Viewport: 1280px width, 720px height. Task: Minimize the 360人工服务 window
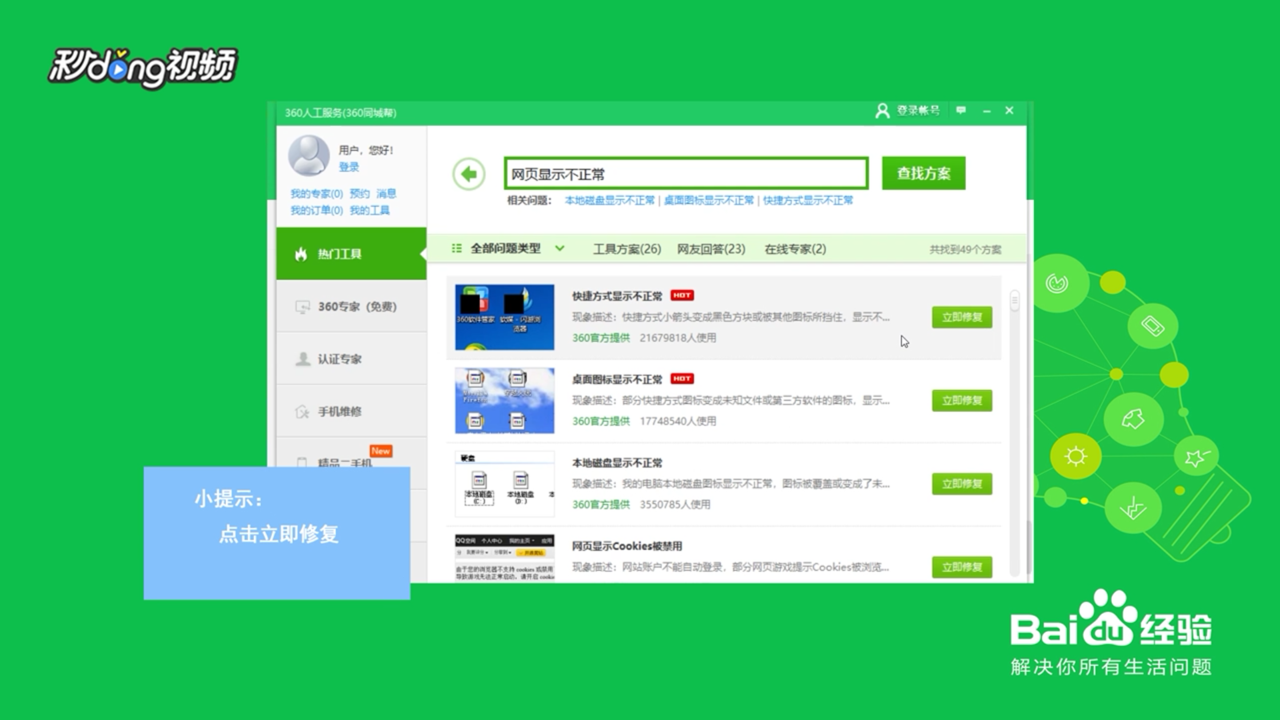click(986, 111)
